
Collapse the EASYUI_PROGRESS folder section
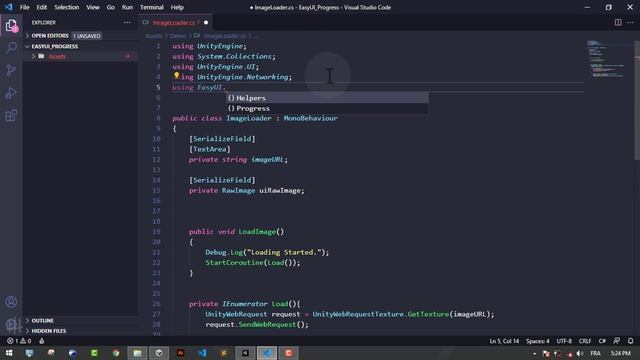(x=27, y=47)
